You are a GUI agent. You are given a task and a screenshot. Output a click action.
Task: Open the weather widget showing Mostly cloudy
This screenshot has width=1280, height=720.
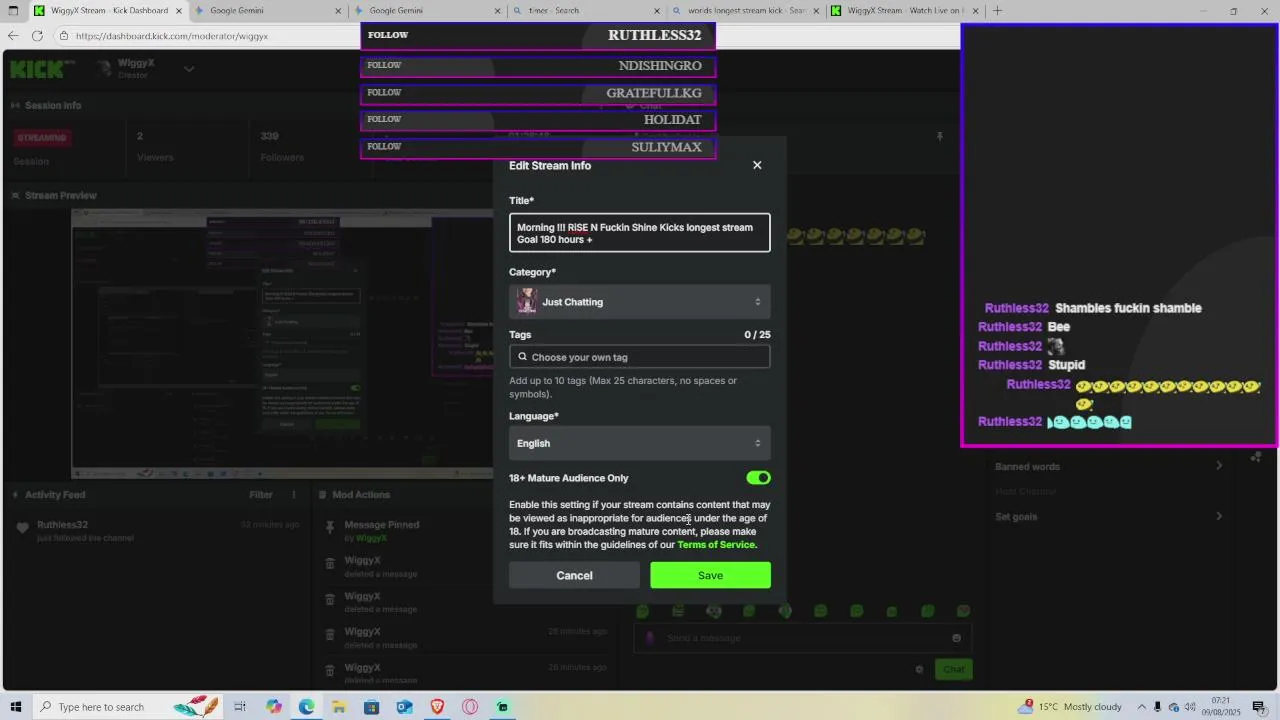click(1071, 707)
